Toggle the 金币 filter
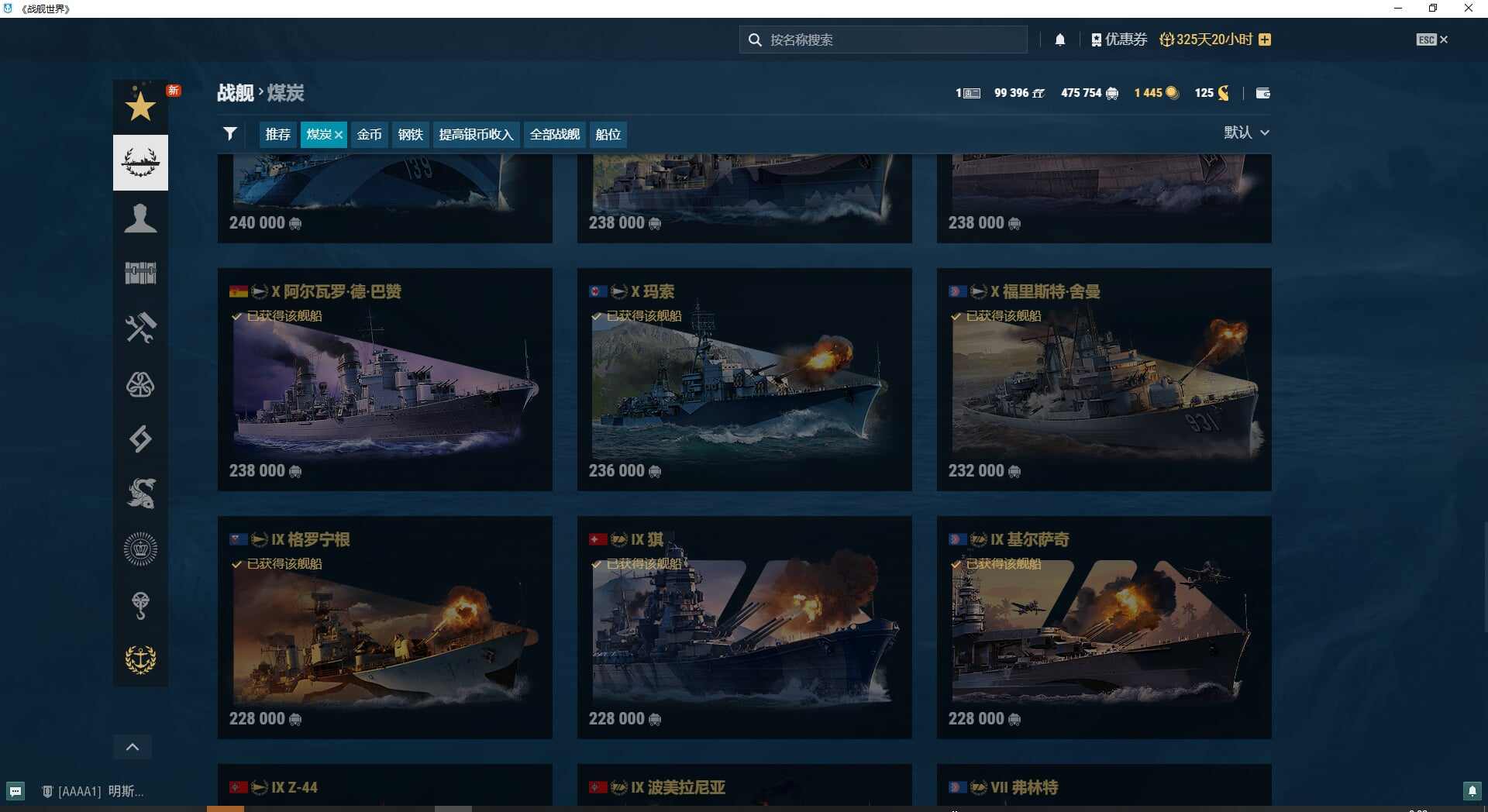This screenshot has height=812, width=1488. click(369, 134)
